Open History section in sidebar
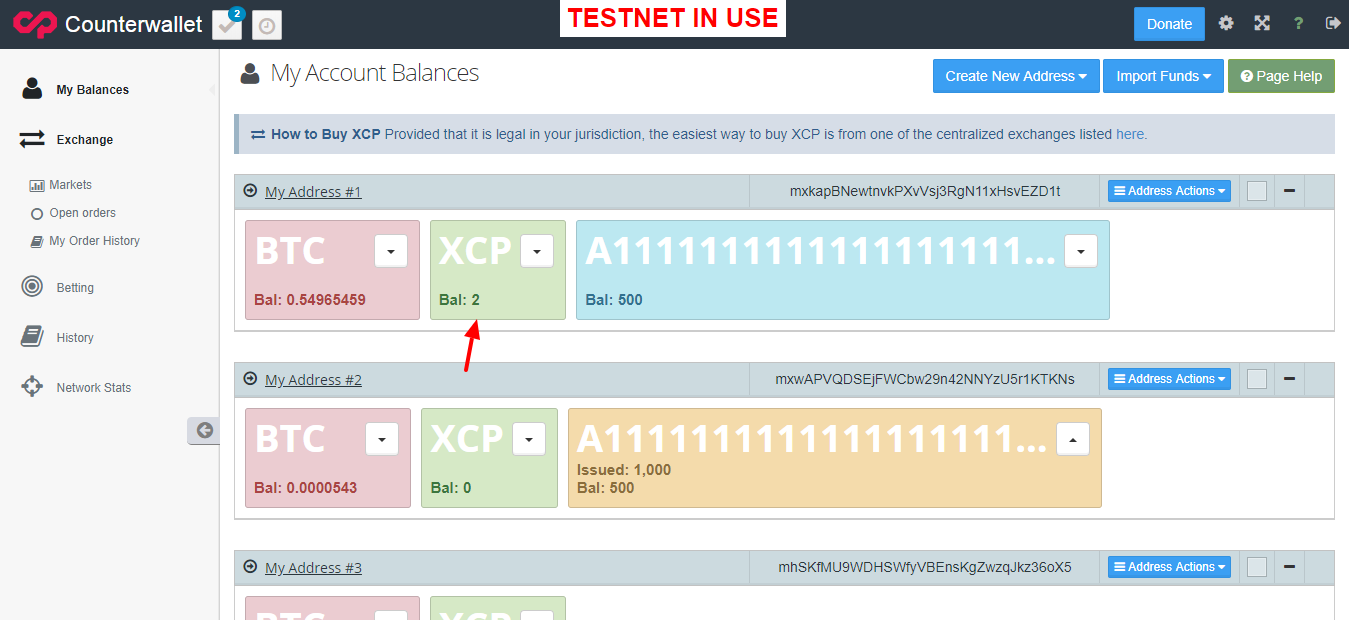1349x620 pixels. (x=75, y=338)
